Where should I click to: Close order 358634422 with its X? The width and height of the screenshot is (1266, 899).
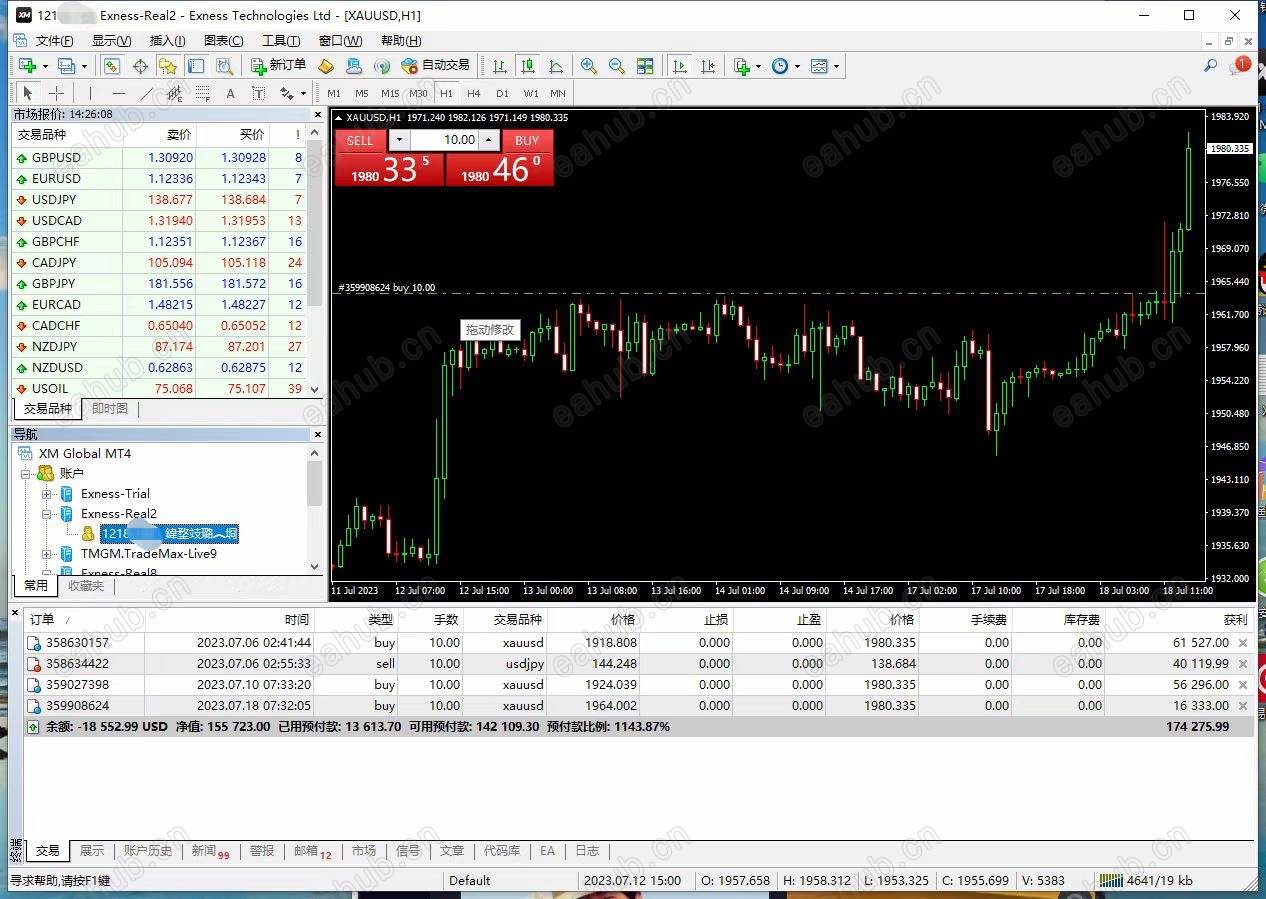1243,664
